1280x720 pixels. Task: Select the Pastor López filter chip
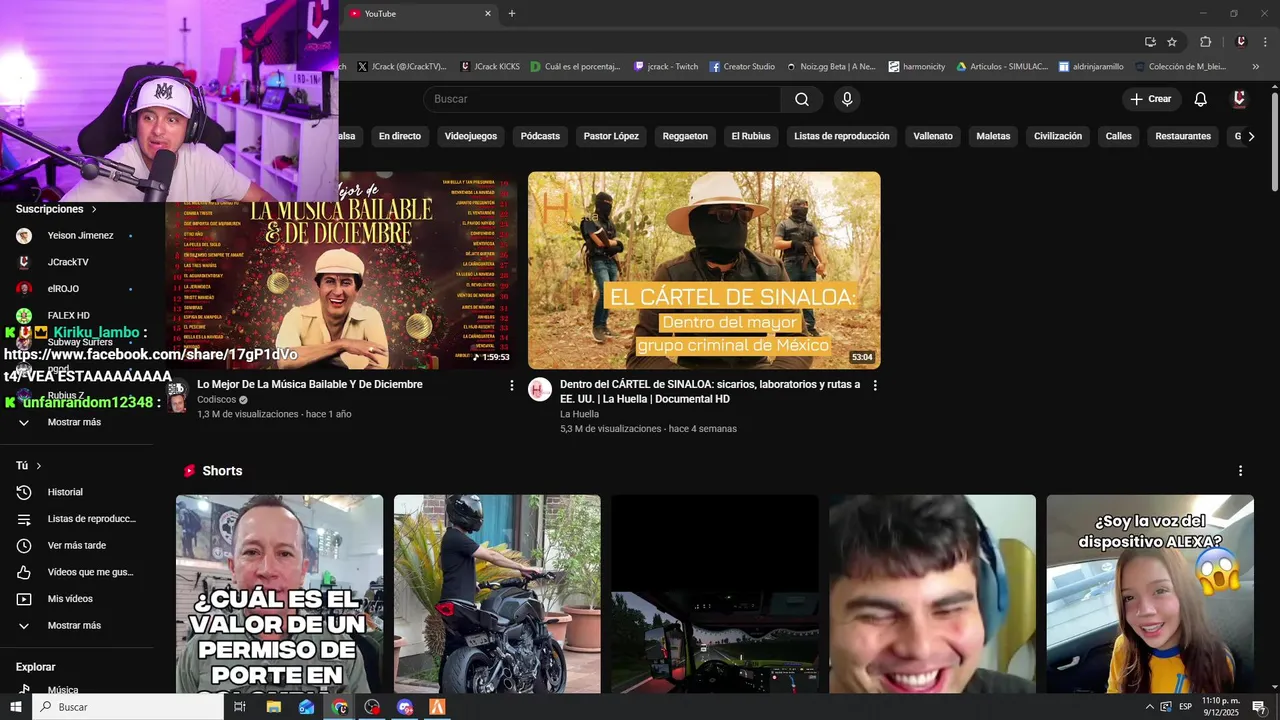pos(611,136)
